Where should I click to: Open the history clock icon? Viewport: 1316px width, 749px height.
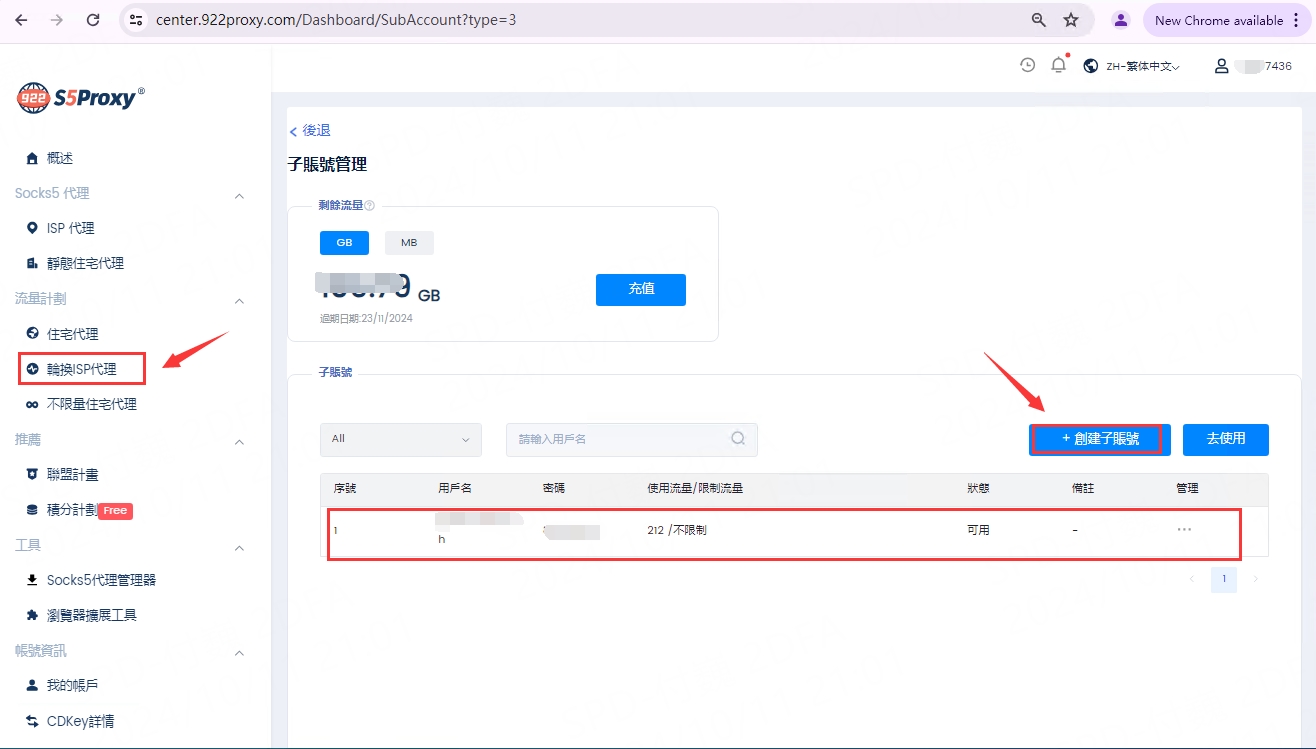(x=1027, y=66)
